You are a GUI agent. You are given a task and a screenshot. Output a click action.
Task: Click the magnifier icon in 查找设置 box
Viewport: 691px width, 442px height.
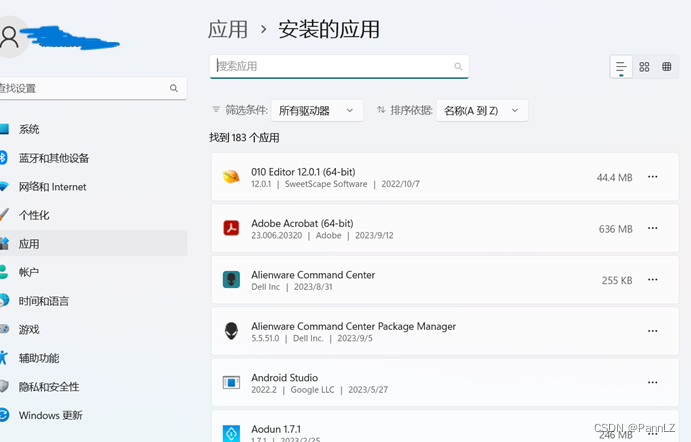click(174, 88)
